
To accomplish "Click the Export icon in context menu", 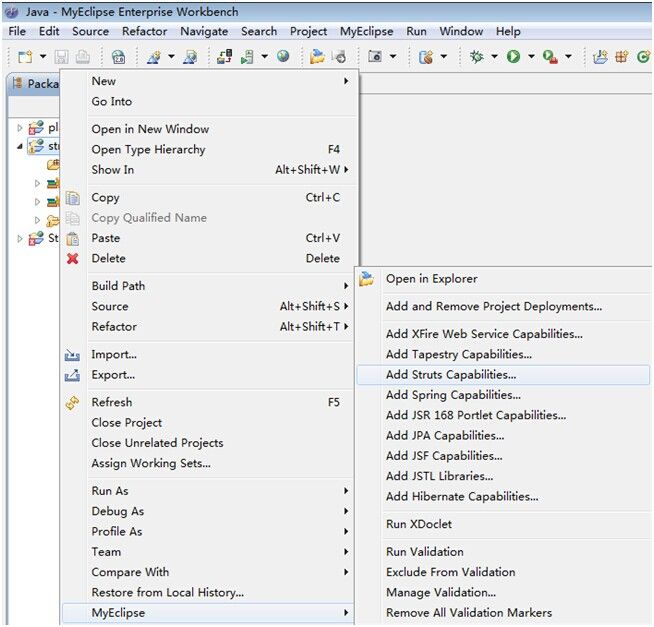I will [x=72, y=375].
